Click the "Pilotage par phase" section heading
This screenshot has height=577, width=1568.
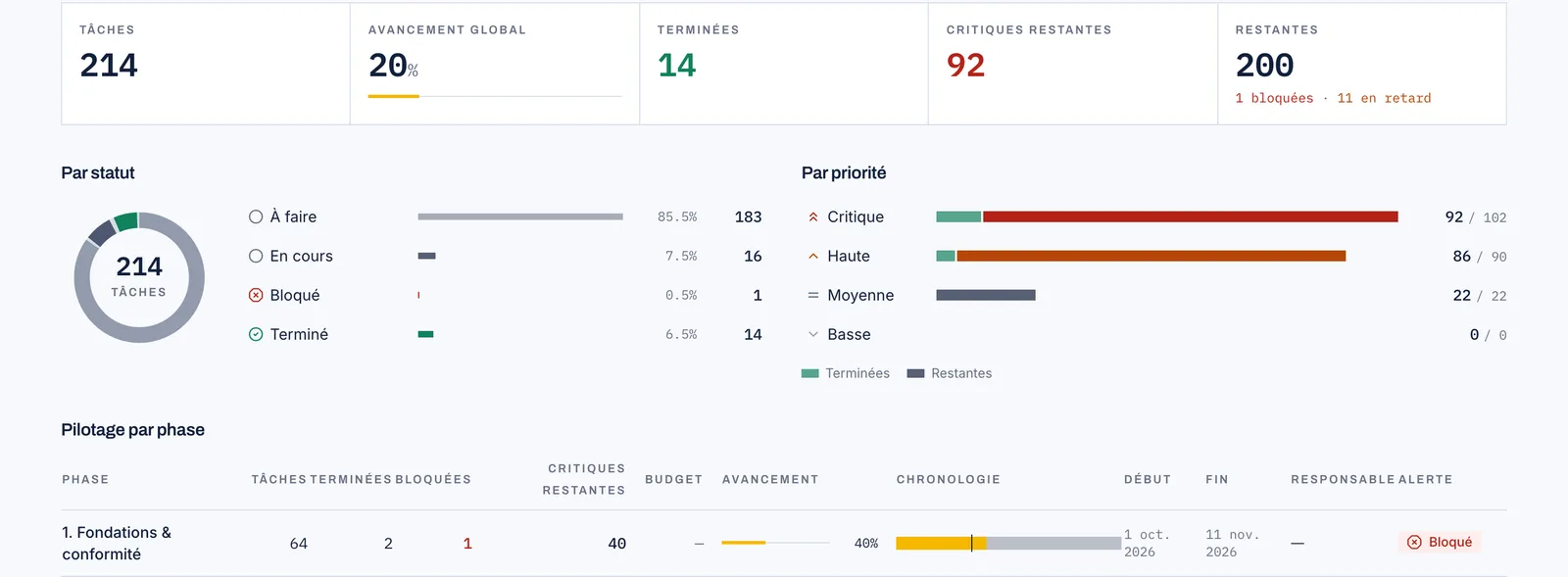[133, 430]
